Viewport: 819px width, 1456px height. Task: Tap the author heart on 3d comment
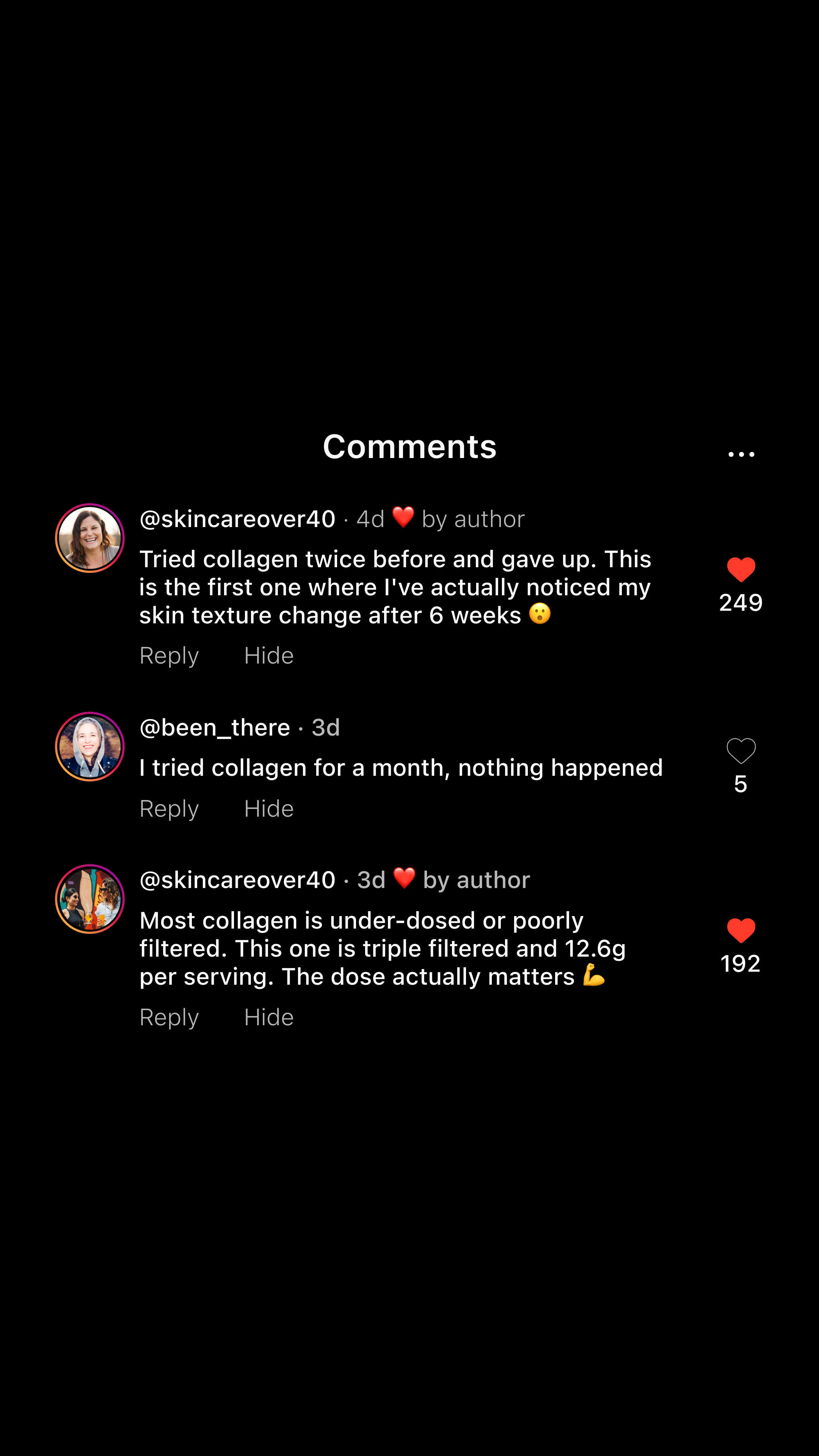click(404, 879)
